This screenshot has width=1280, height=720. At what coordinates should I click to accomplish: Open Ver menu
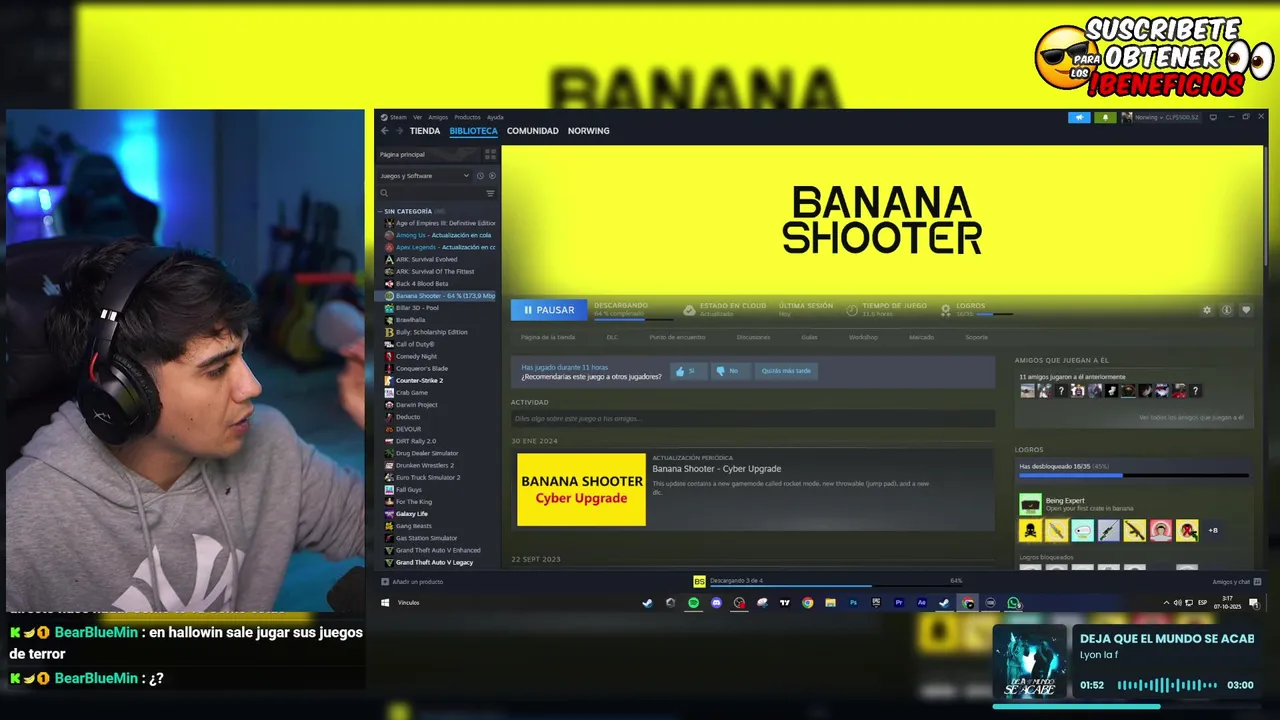[418, 117]
